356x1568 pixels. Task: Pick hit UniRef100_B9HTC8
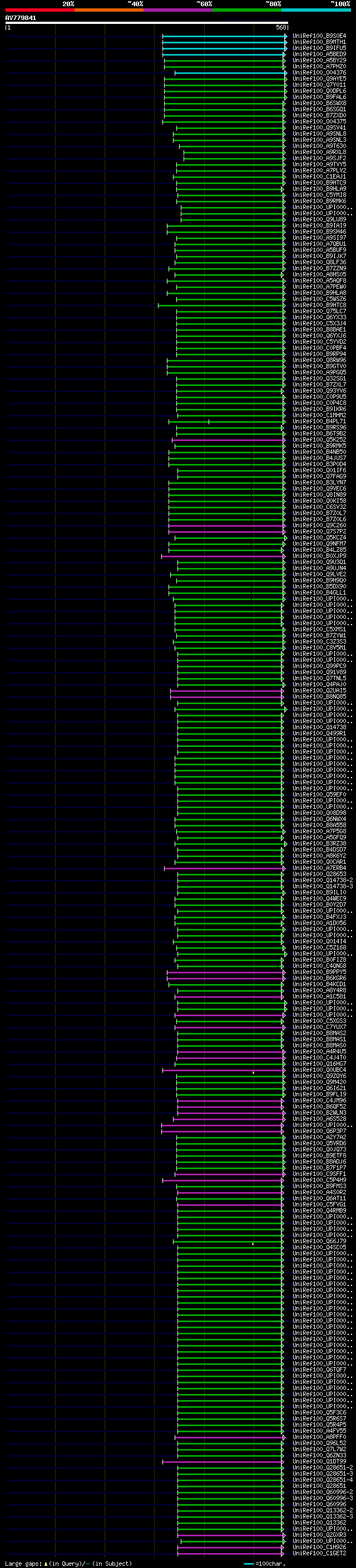click(x=319, y=305)
